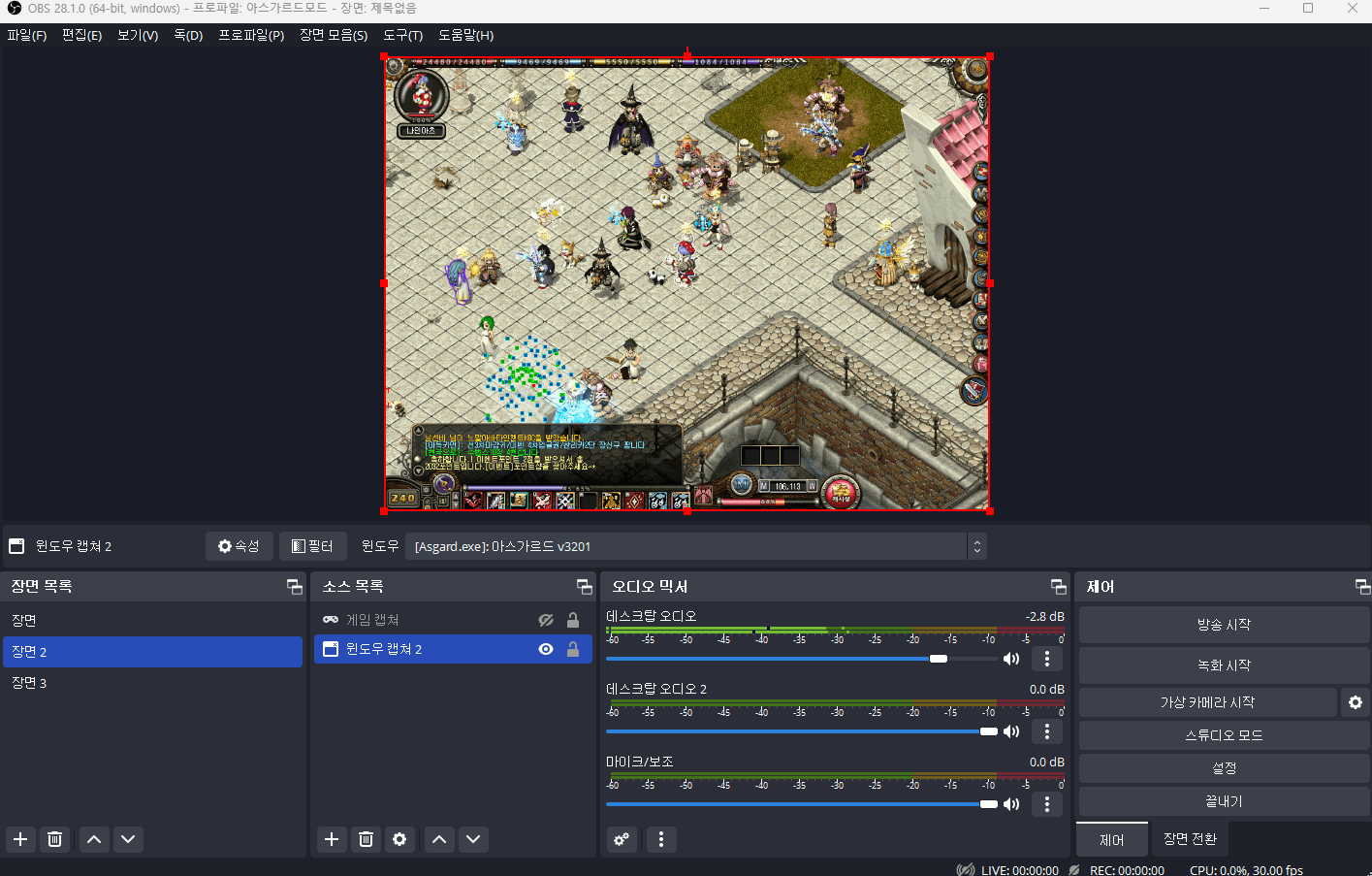The height and width of the screenshot is (876, 1372).
Task: Switch to the 장면 전환 tab
Action: click(x=1190, y=839)
